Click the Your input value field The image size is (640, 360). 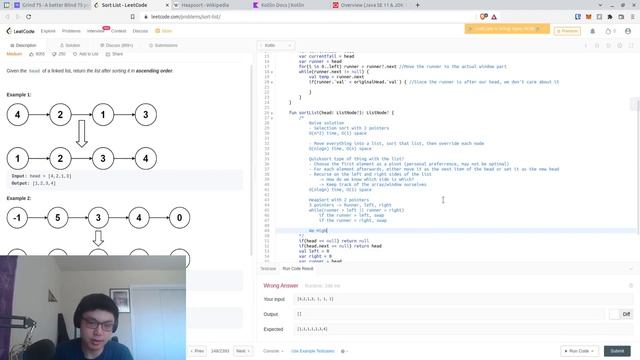[x=463, y=299]
